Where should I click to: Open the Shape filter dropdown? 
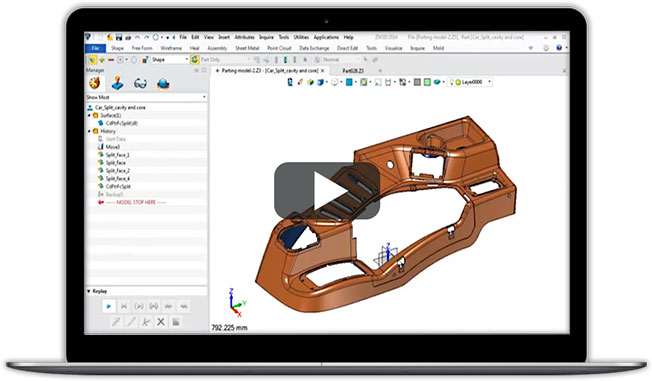(x=170, y=59)
